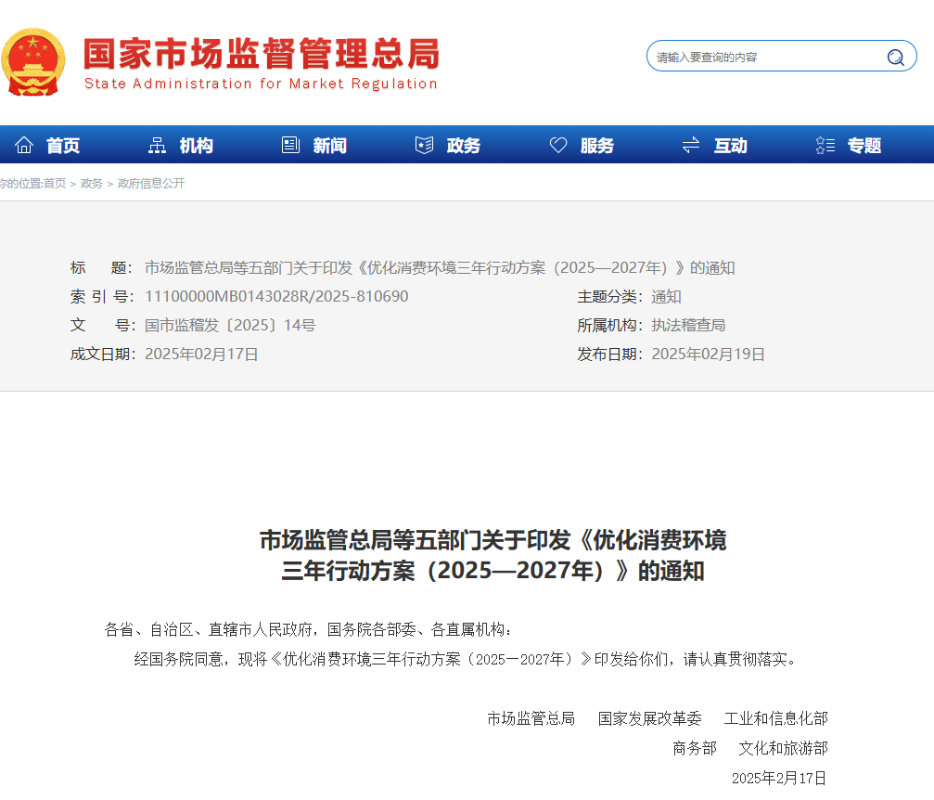Click the list icon beside 专题
The width and height of the screenshot is (934, 800).
click(825, 145)
